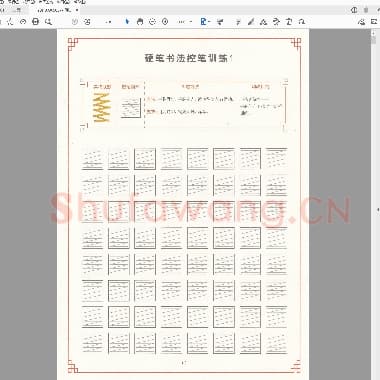The image size is (380, 380).
Task: Zoom out with the minus circle icon
Action: pos(152,22)
